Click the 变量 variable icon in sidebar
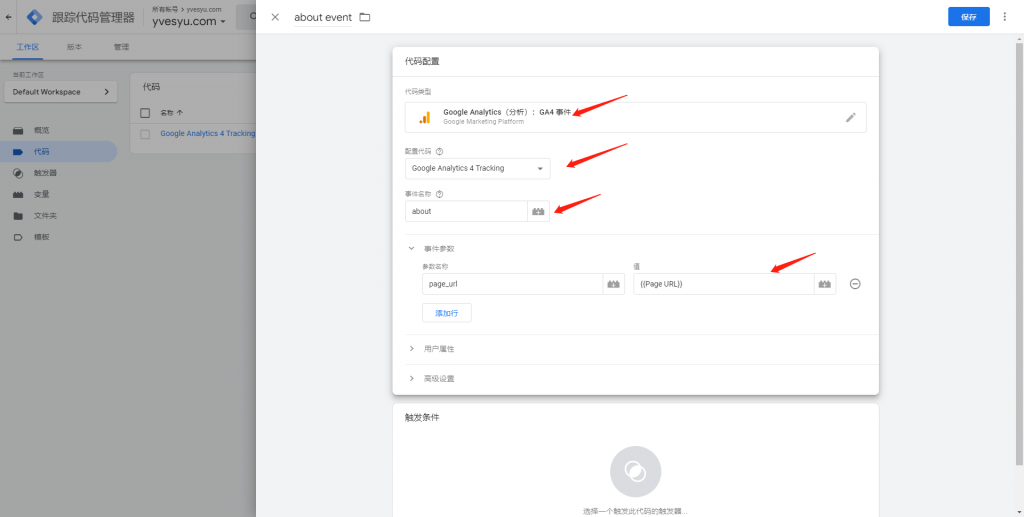 point(18,195)
